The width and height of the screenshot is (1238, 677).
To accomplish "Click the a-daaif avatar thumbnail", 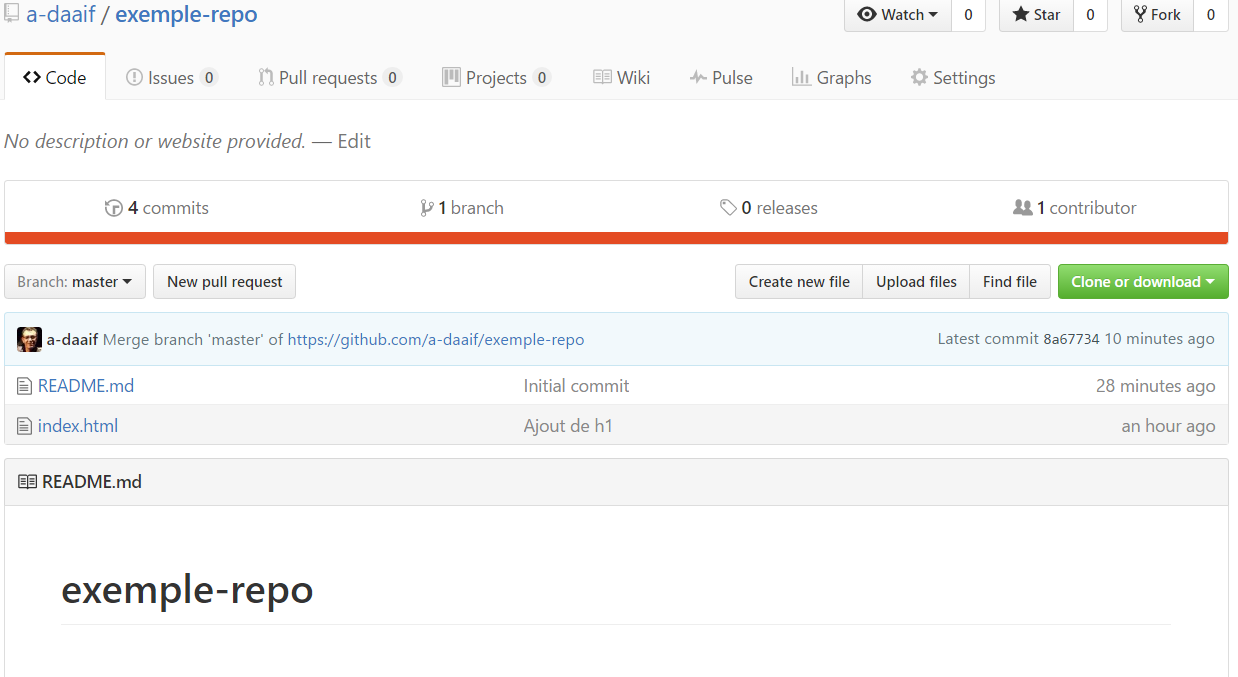I will pos(29,339).
